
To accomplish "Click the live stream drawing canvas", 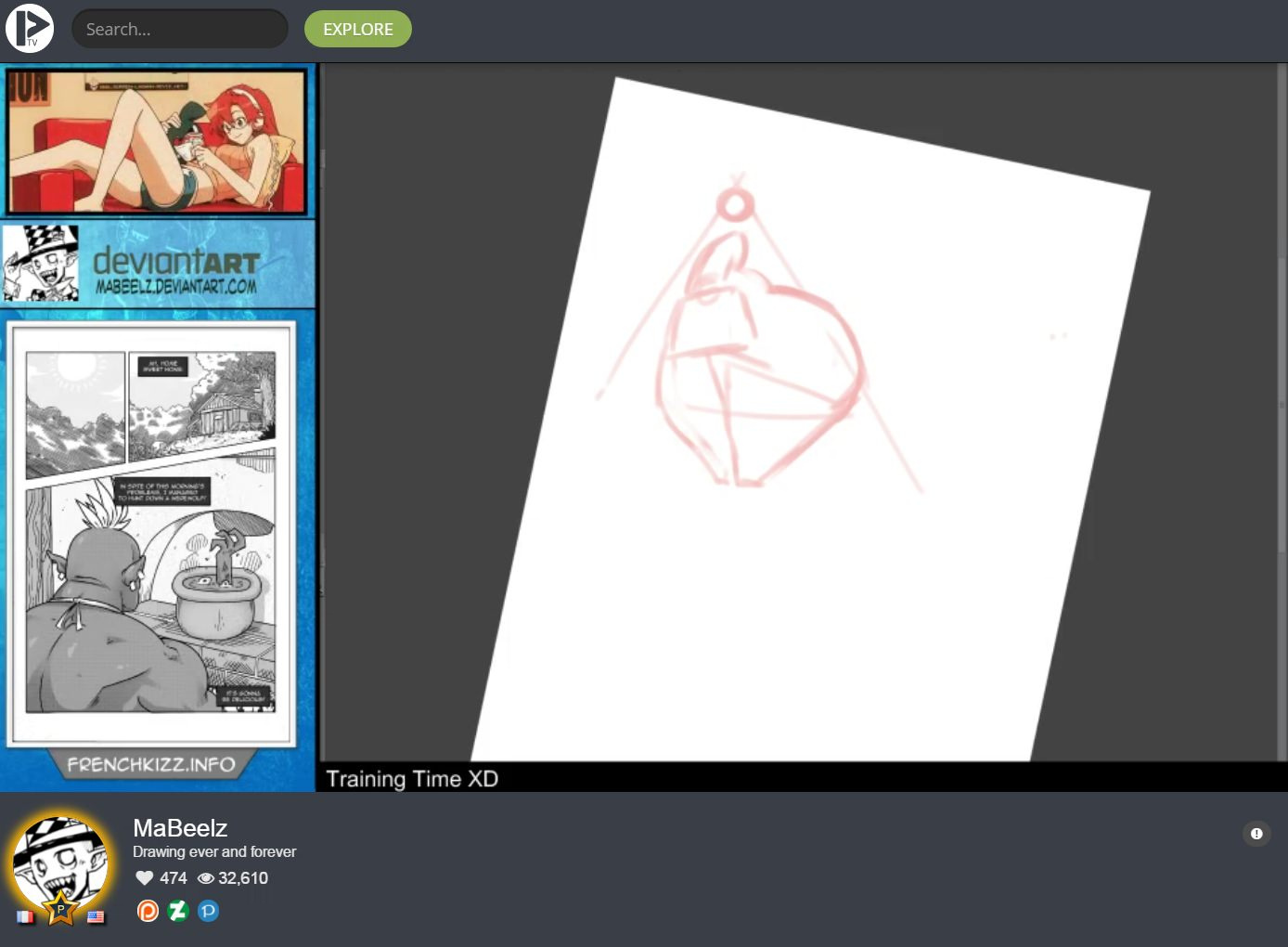I will pos(799,412).
